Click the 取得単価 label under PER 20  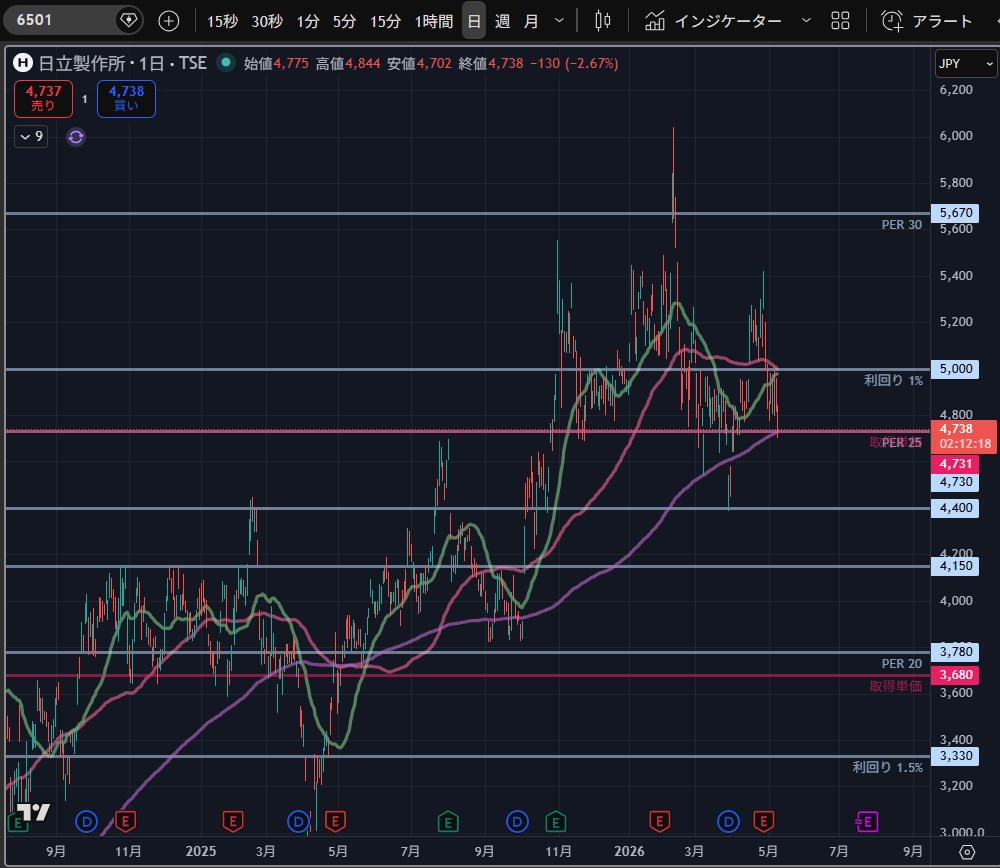[x=895, y=686]
